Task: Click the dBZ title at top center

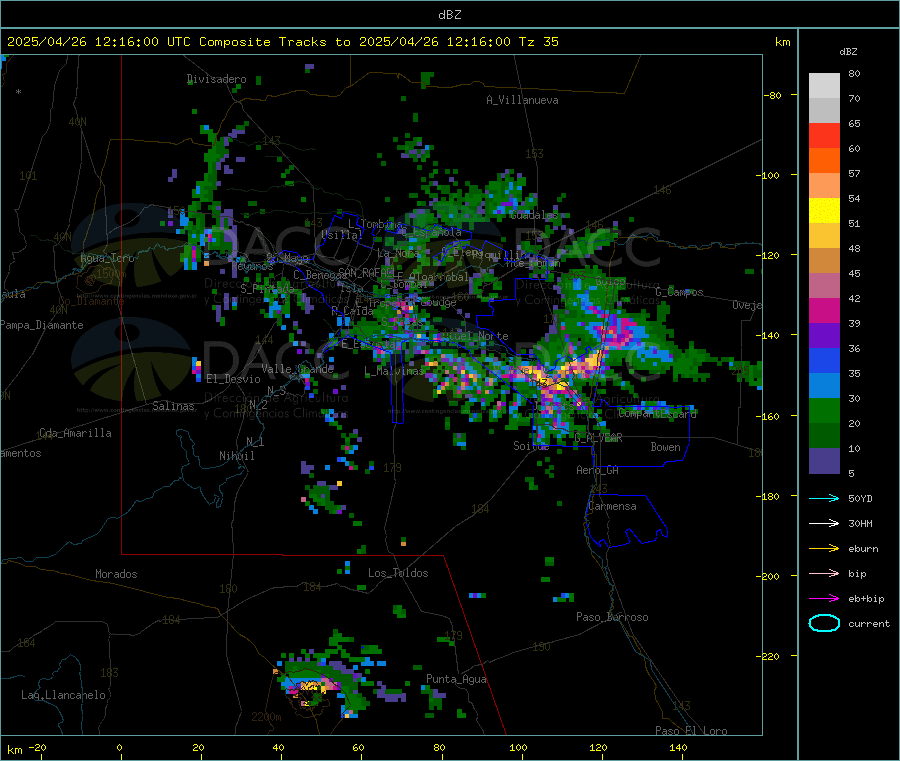Action: tap(449, 14)
